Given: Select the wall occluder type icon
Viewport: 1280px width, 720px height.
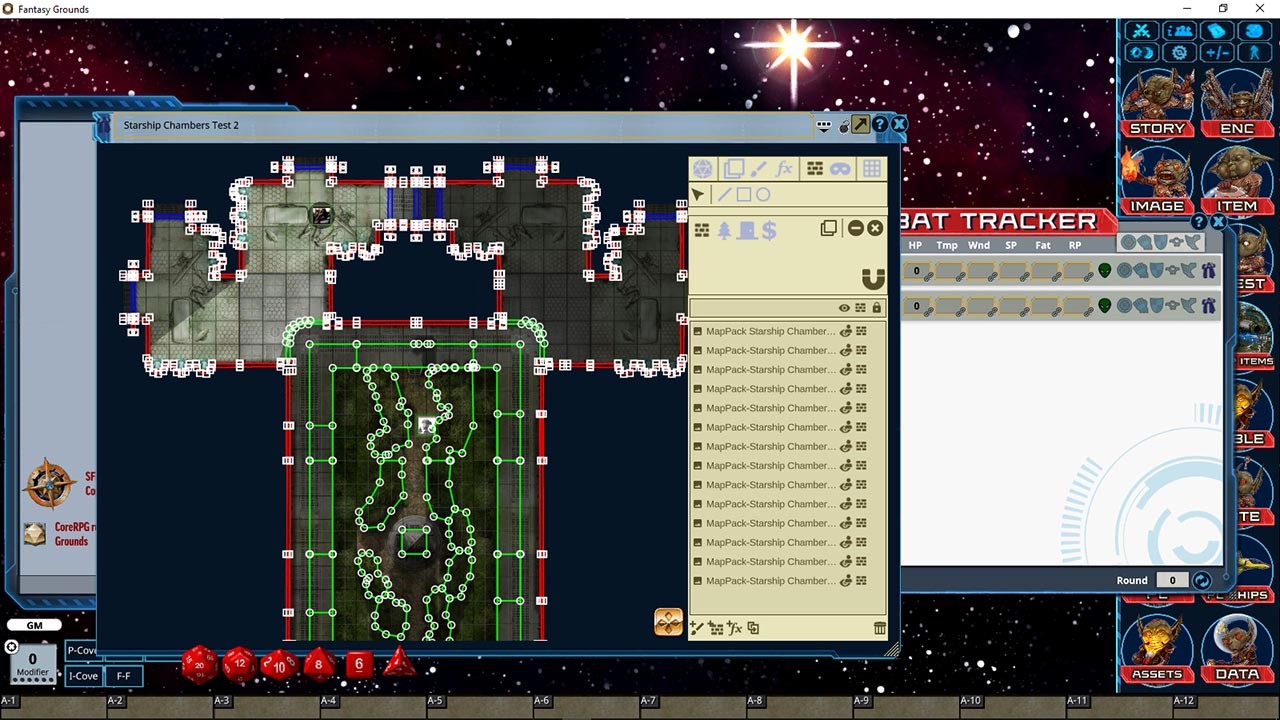Looking at the screenshot, I should [702, 230].
